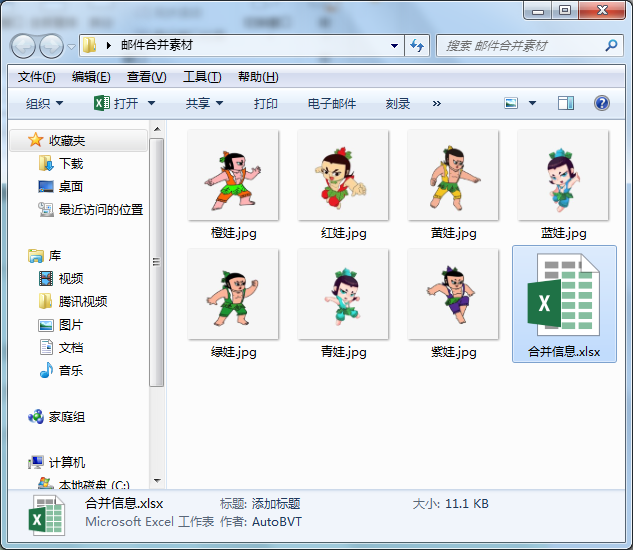The width and height of the screenshot is (633, 550).
Task: Expand the 打开 dropdown arrow
Action: (x=151, y=103)
